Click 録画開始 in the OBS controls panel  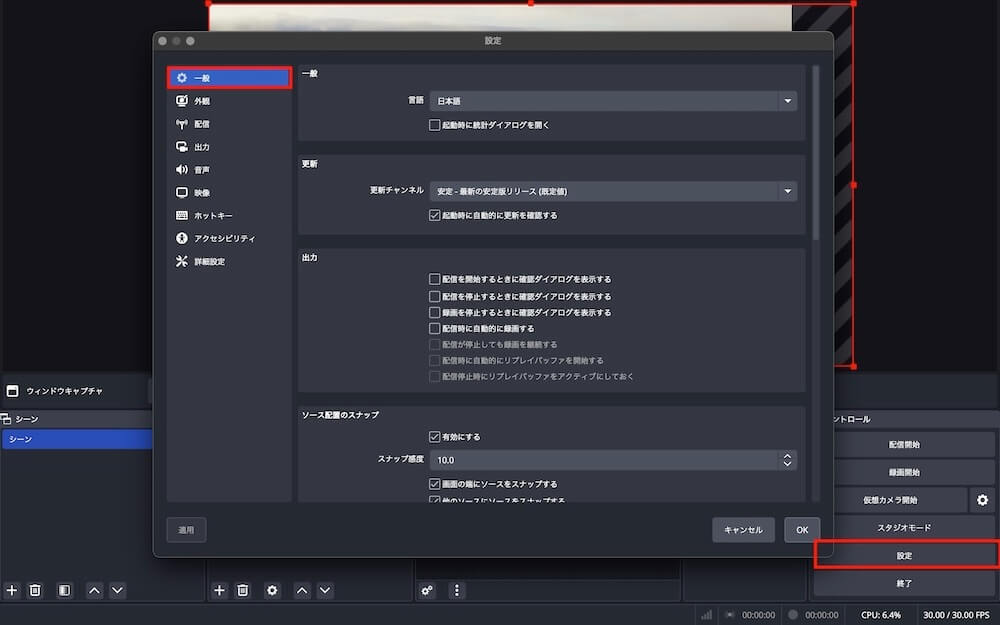[x=904, y=473]
